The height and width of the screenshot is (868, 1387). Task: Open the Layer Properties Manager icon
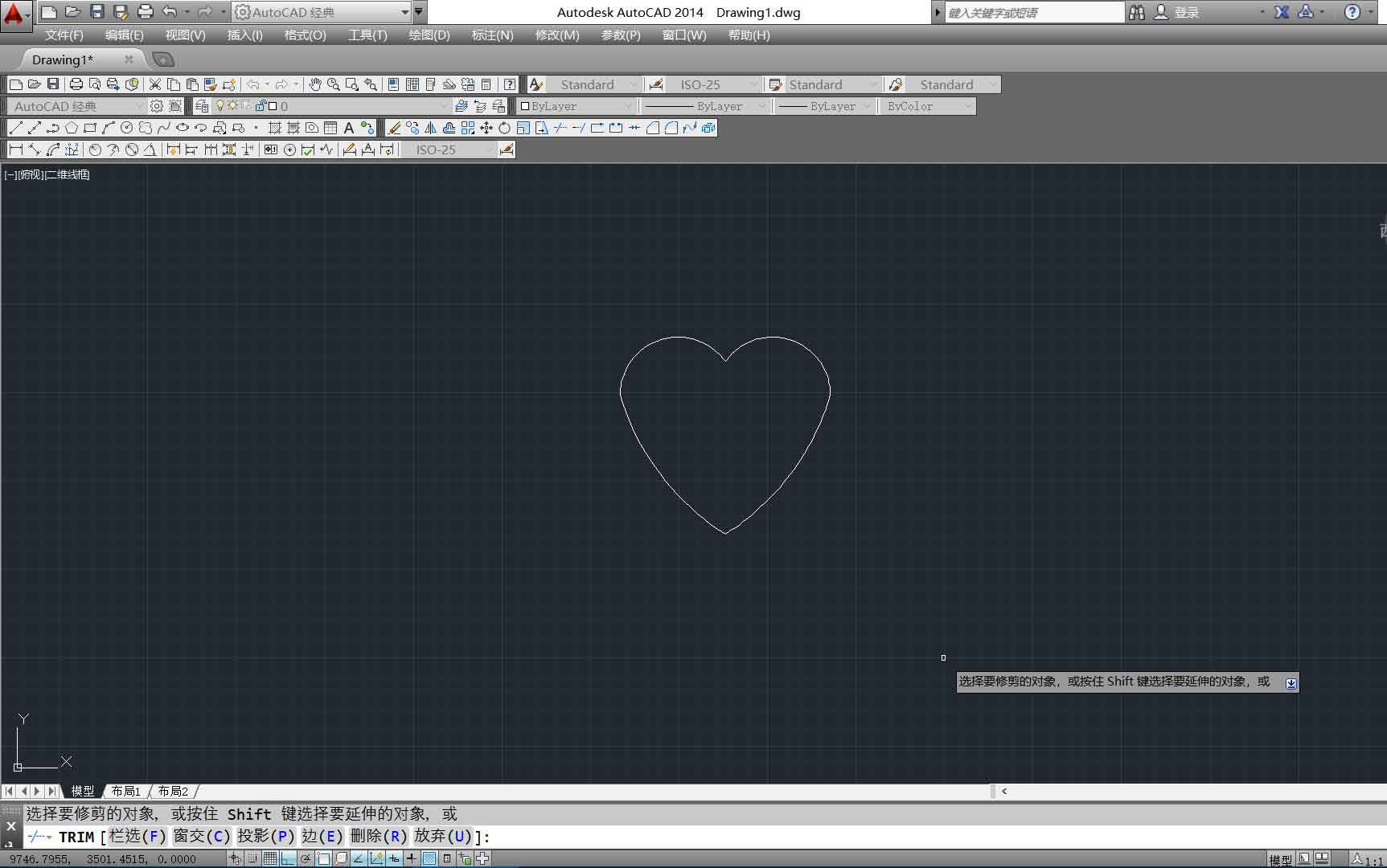(202, 106)
